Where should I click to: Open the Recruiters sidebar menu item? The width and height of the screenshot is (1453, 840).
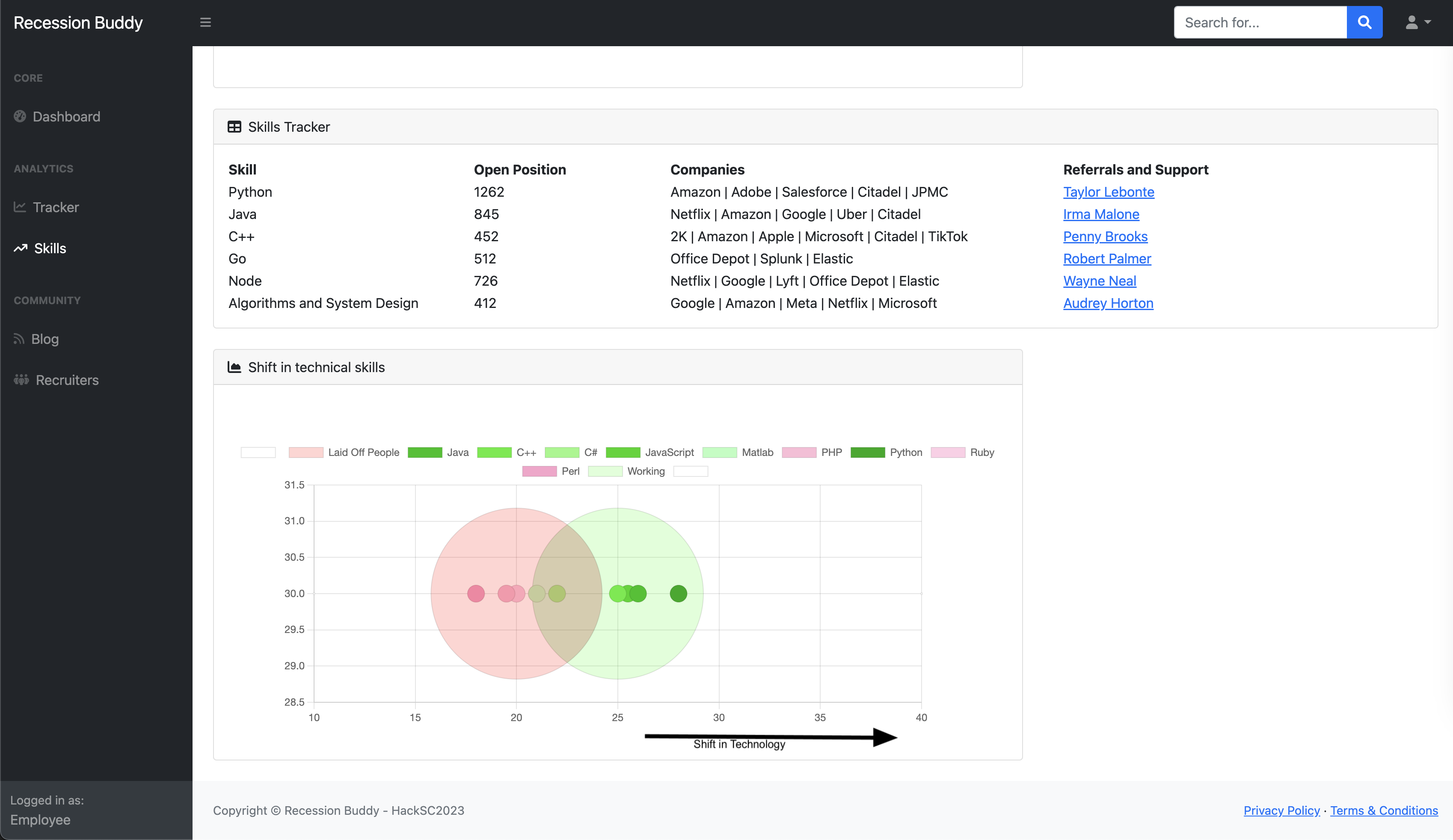pyautogui.click(x=67, y=380)
